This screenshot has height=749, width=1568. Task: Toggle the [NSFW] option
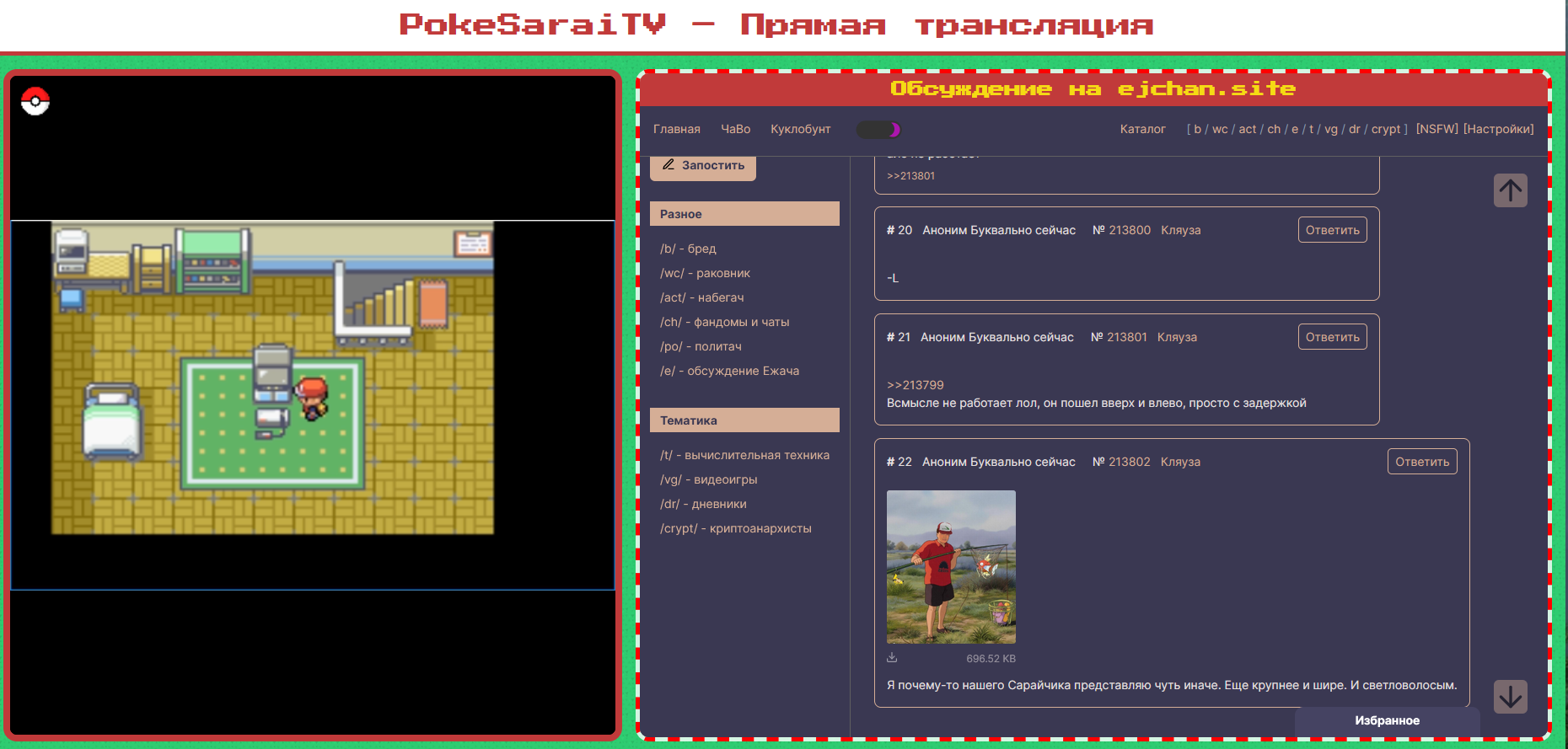coord(1437,129)
